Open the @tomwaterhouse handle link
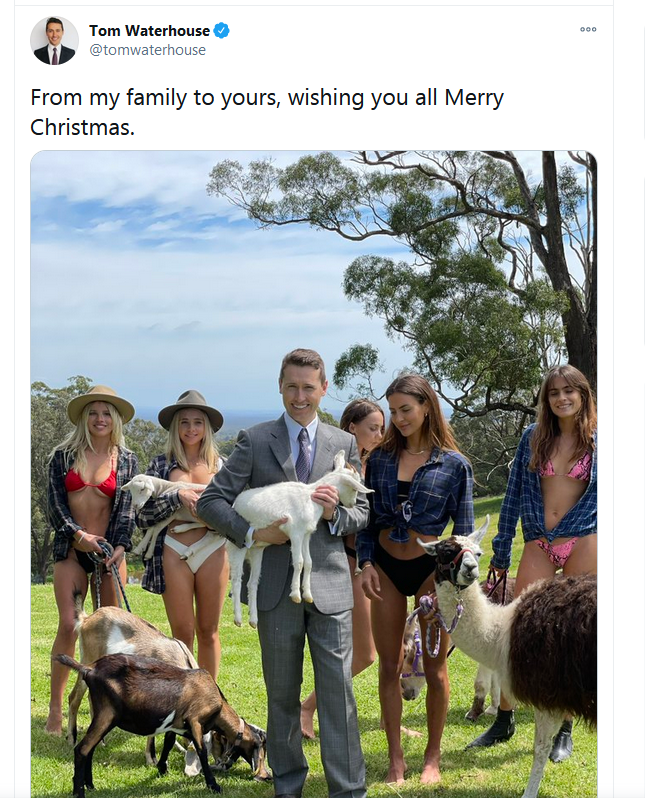 point(148,50)
